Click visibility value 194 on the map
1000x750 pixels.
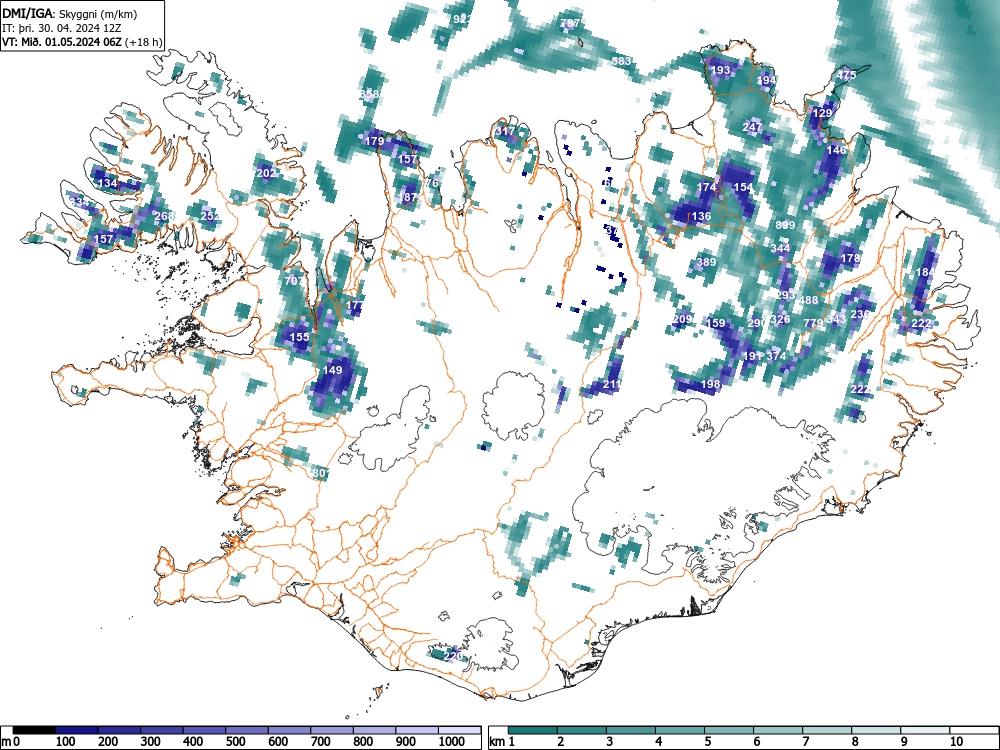coord(767,80)
